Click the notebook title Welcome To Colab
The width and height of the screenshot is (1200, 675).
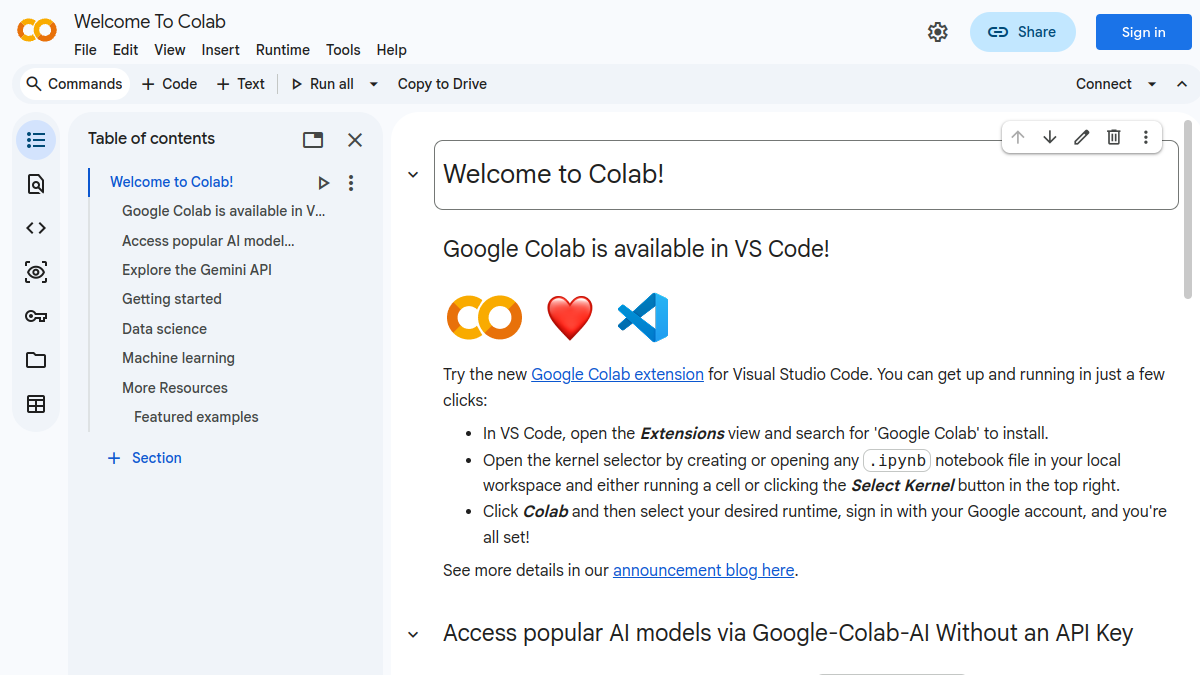[x=150, y=21]
